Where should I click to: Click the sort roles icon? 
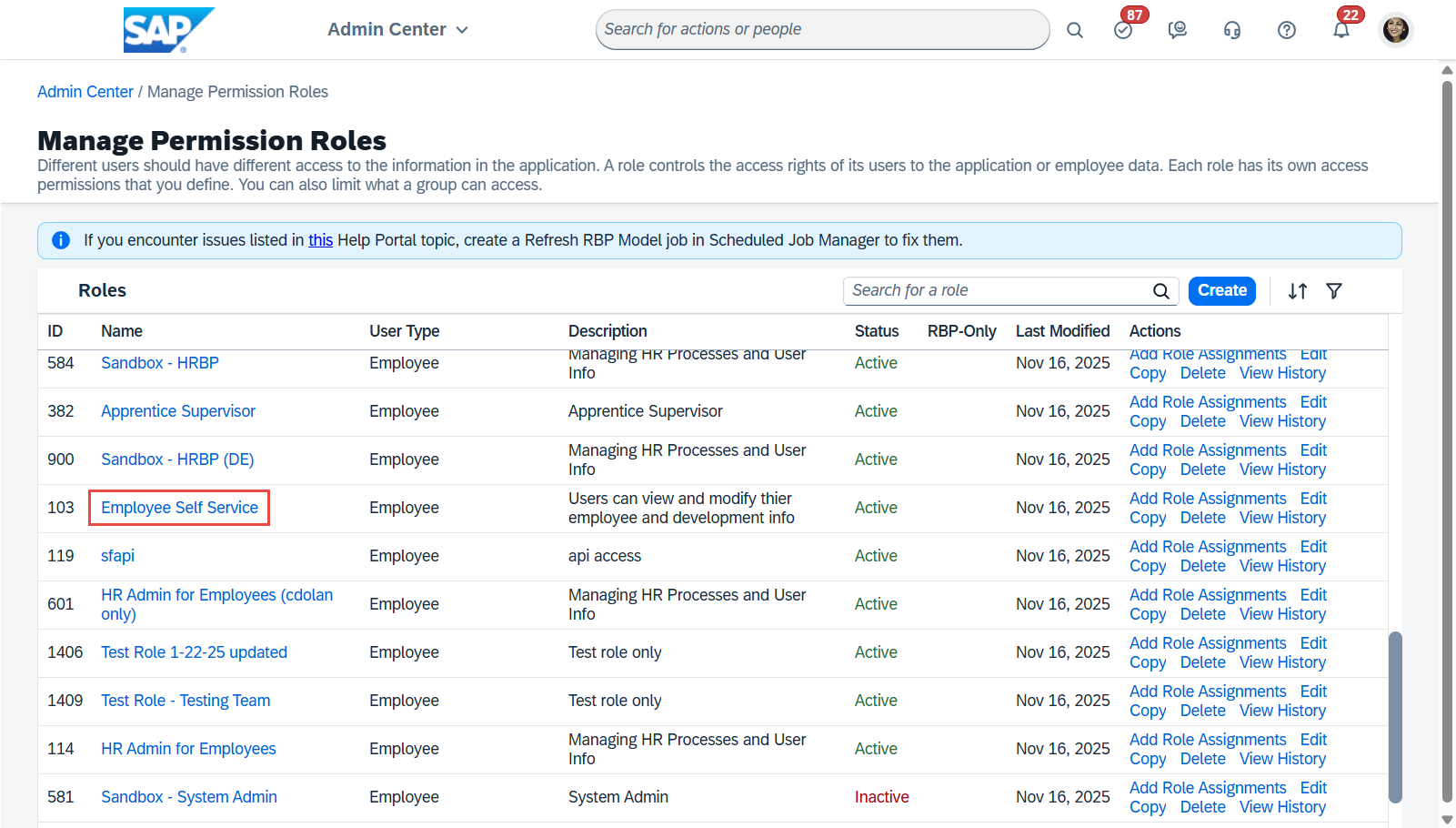click(x=1298, y=291)
